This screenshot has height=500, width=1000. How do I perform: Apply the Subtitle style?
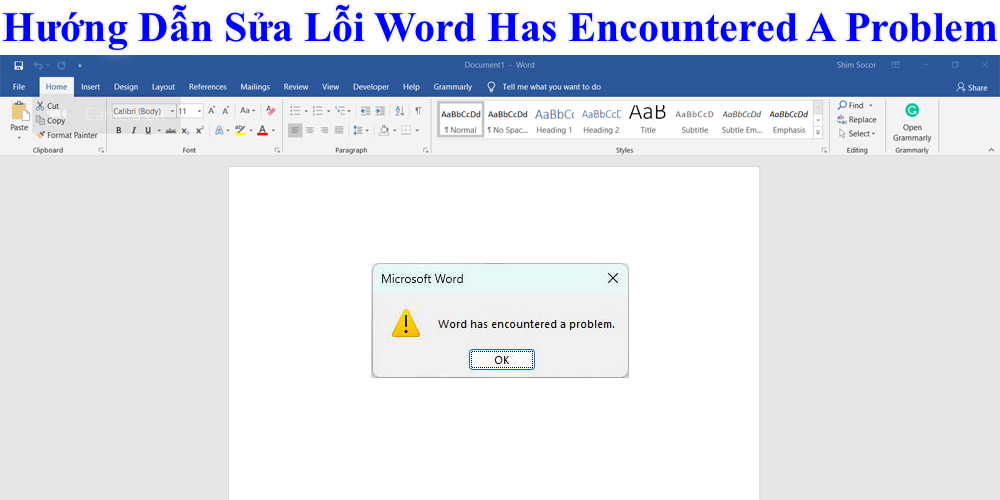click(x=695, y=120)
